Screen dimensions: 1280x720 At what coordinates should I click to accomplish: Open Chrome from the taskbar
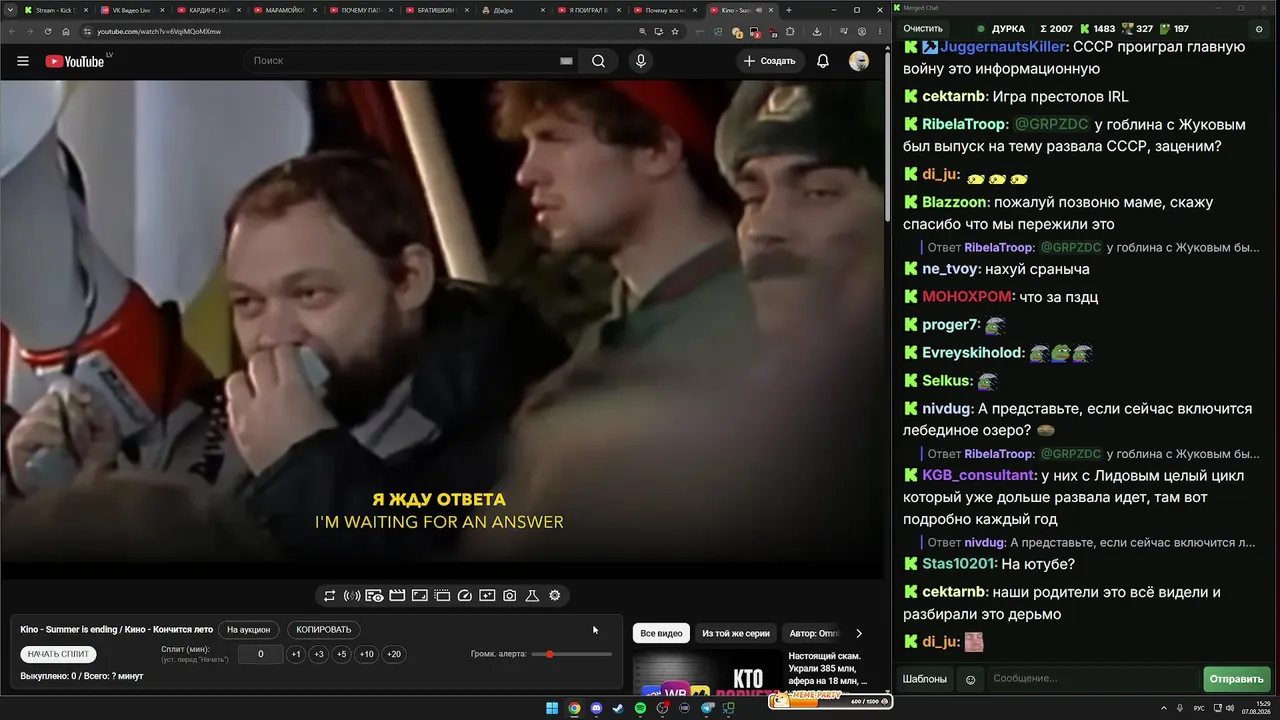(x=574, y=708)
